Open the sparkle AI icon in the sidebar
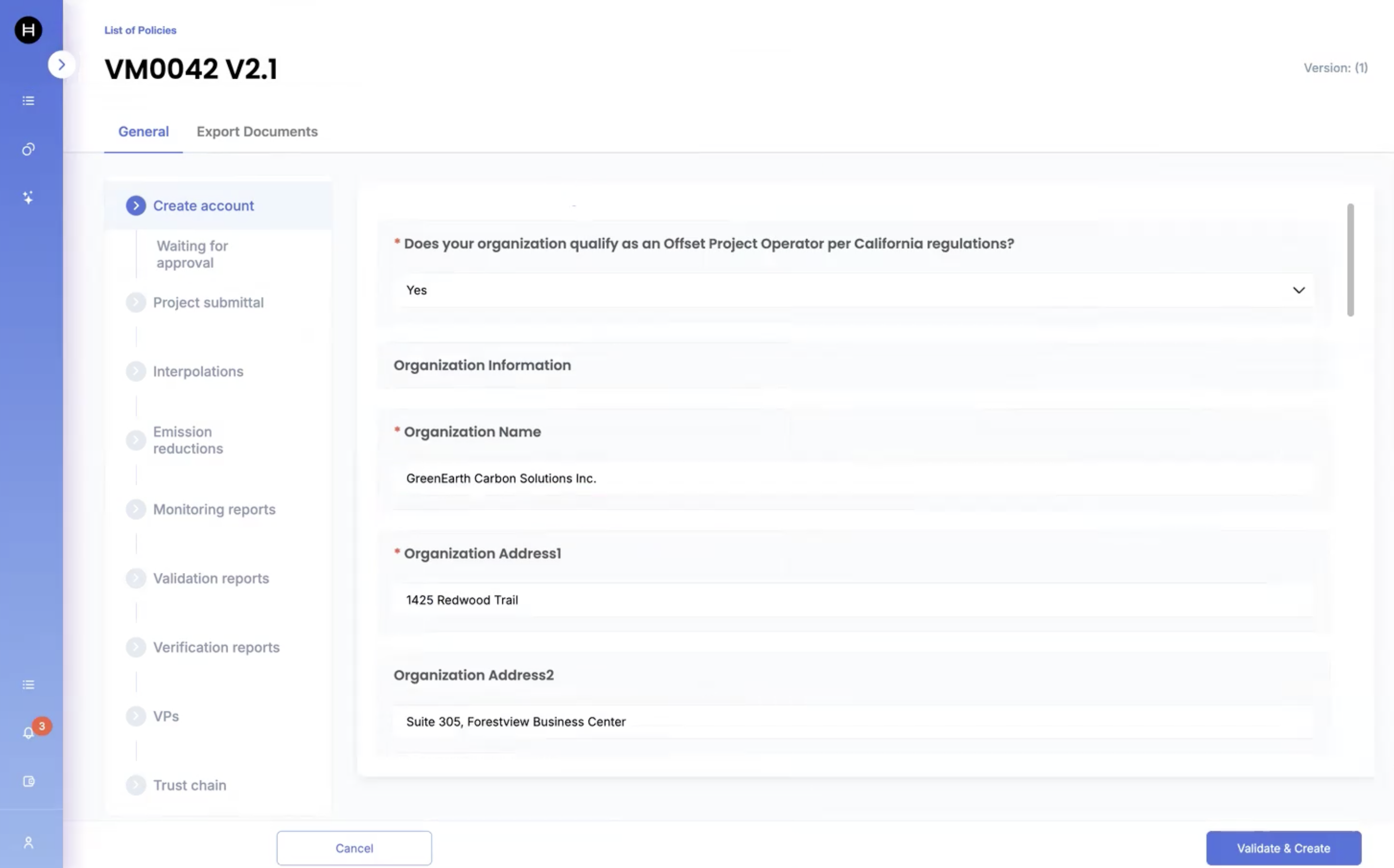 tap(28, 197)
